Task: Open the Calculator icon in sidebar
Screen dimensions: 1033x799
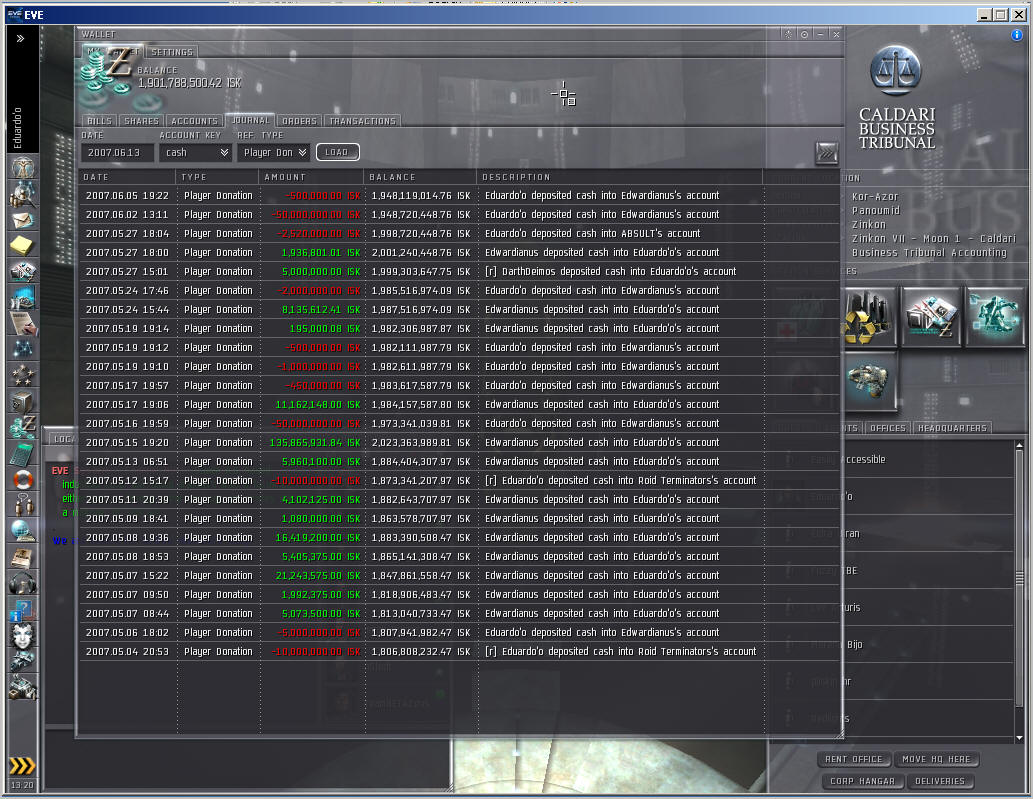Action: [22, 453]
